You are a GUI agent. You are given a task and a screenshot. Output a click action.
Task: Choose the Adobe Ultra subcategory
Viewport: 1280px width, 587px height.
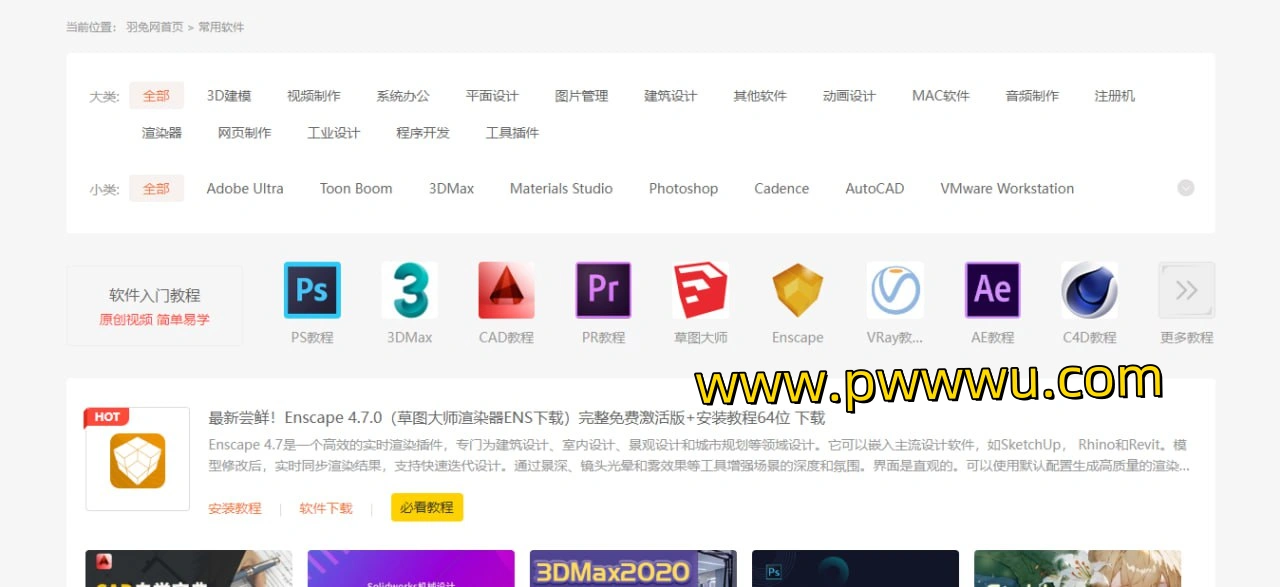245,188
